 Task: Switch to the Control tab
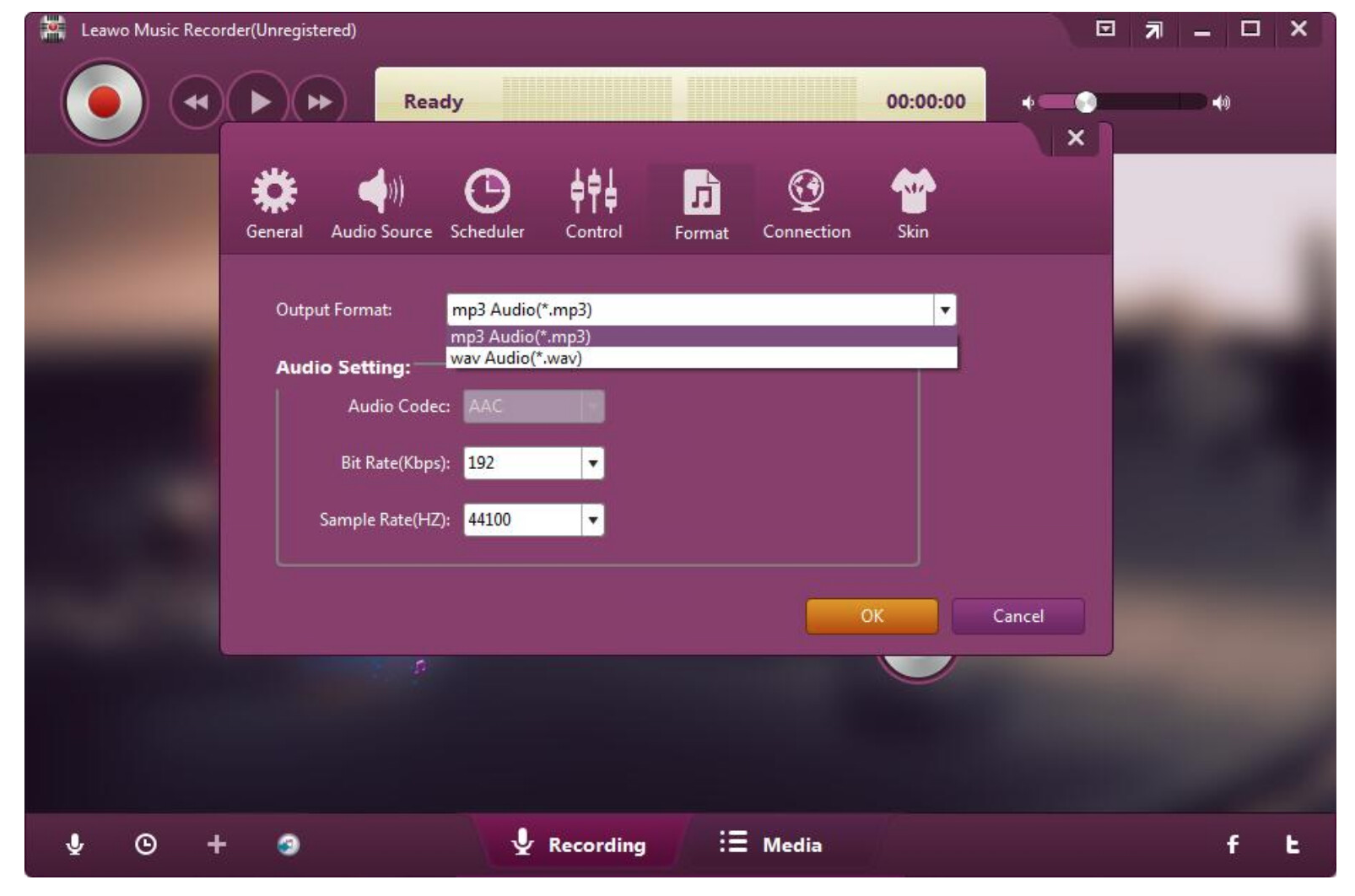coord(594,205)
